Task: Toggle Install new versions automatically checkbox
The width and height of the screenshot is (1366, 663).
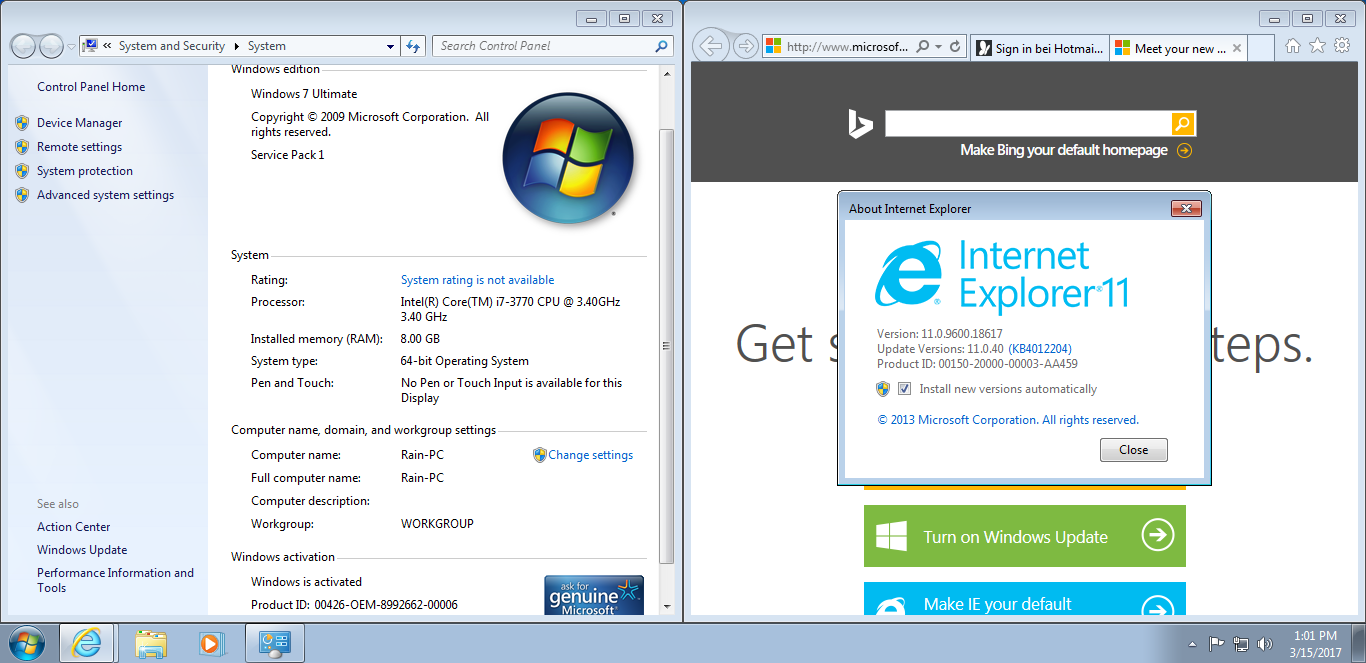Action: click(x=904, y=389)
